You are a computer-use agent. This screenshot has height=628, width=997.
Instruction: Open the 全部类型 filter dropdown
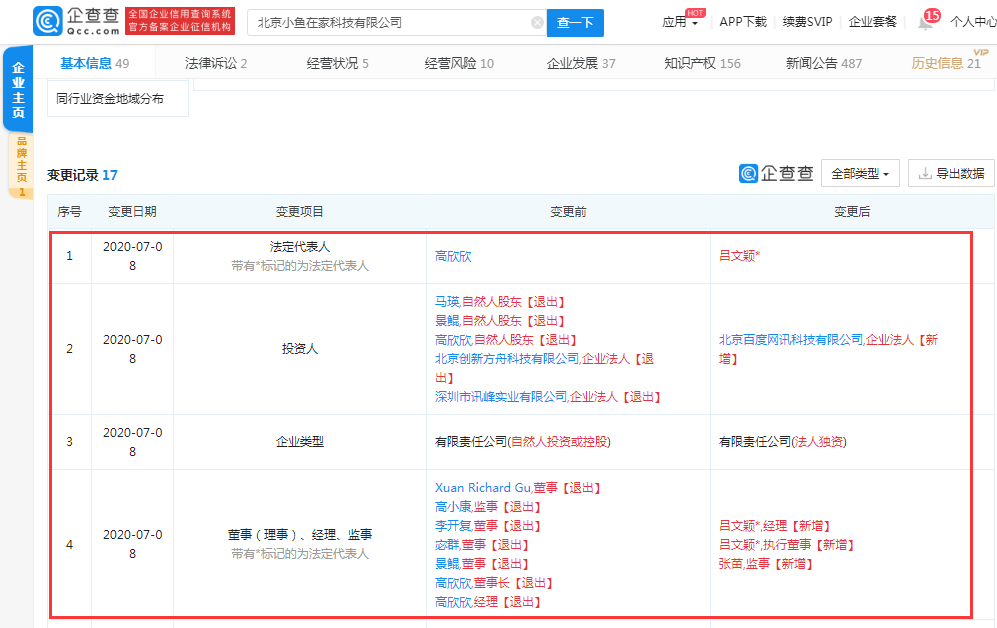click(x=860, y=173)
